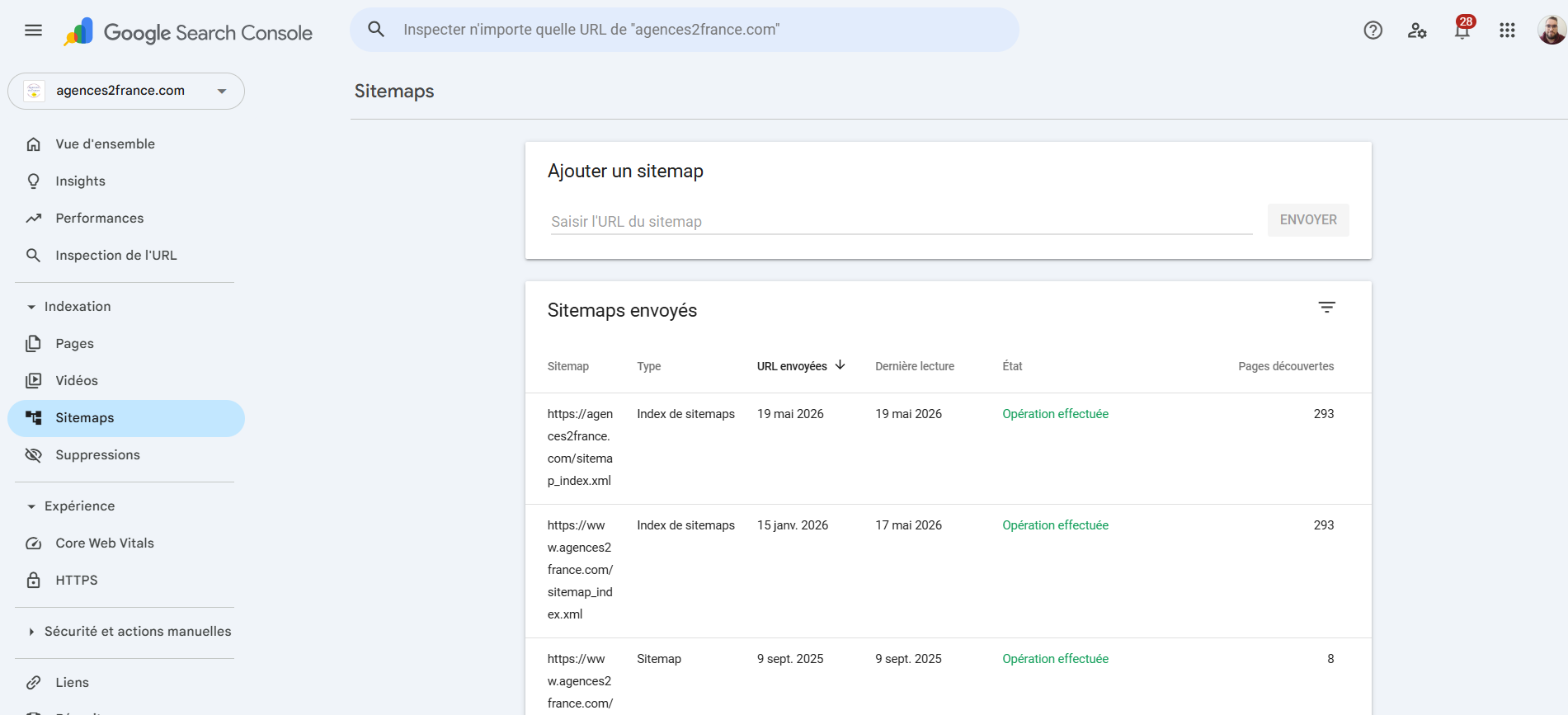Image resolution: width=1568 pixels, height=715 pixels.
Task: Click the '15 janv. 2026' date cell
Action: (793, 525)
